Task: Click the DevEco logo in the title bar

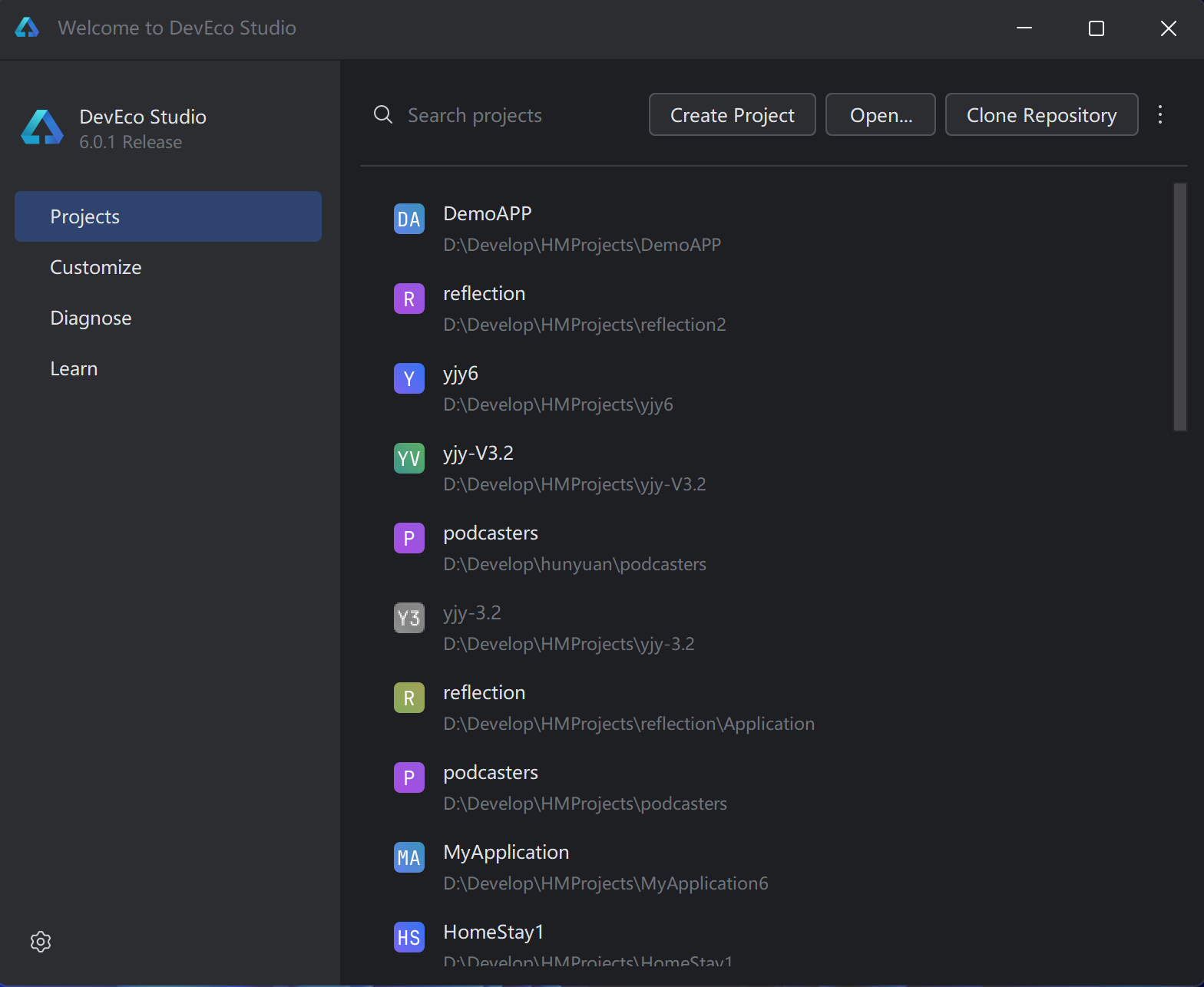Action: [27, 28]
